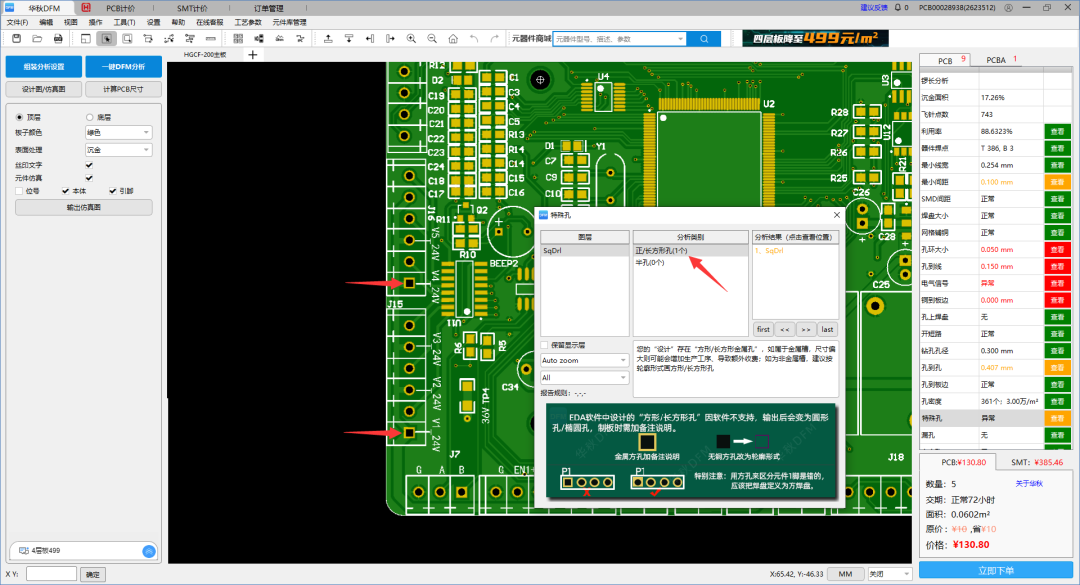
Task: Click the align-to-left arrow toolbar icon
Action: (369, 39)
